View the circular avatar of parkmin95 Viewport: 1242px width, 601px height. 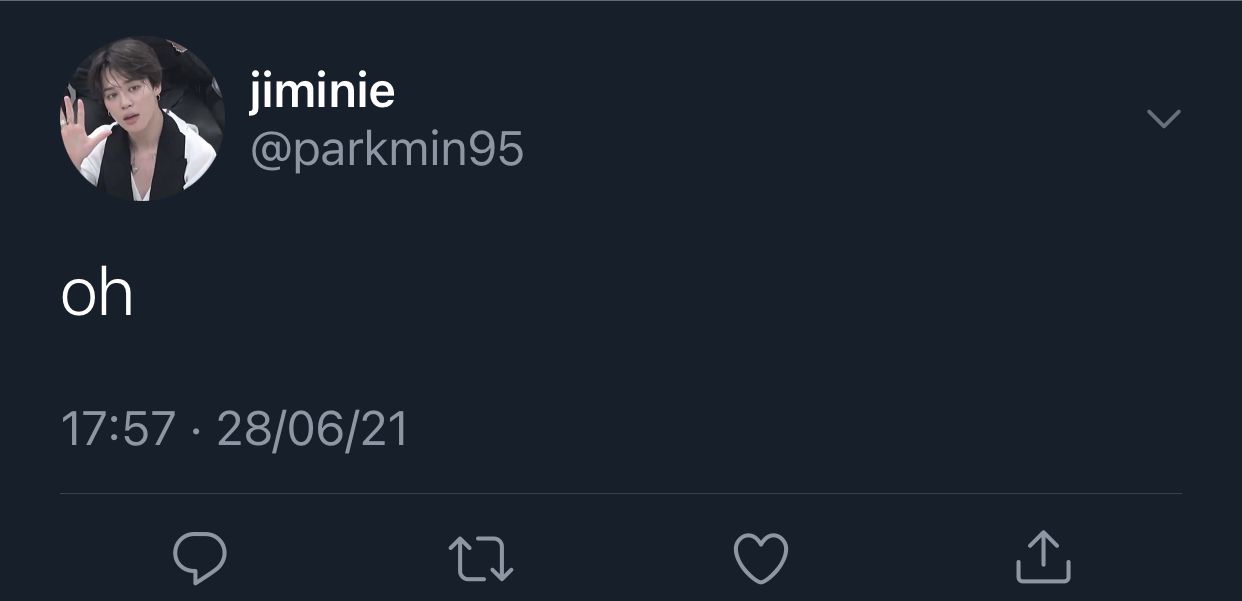(142, 119)
